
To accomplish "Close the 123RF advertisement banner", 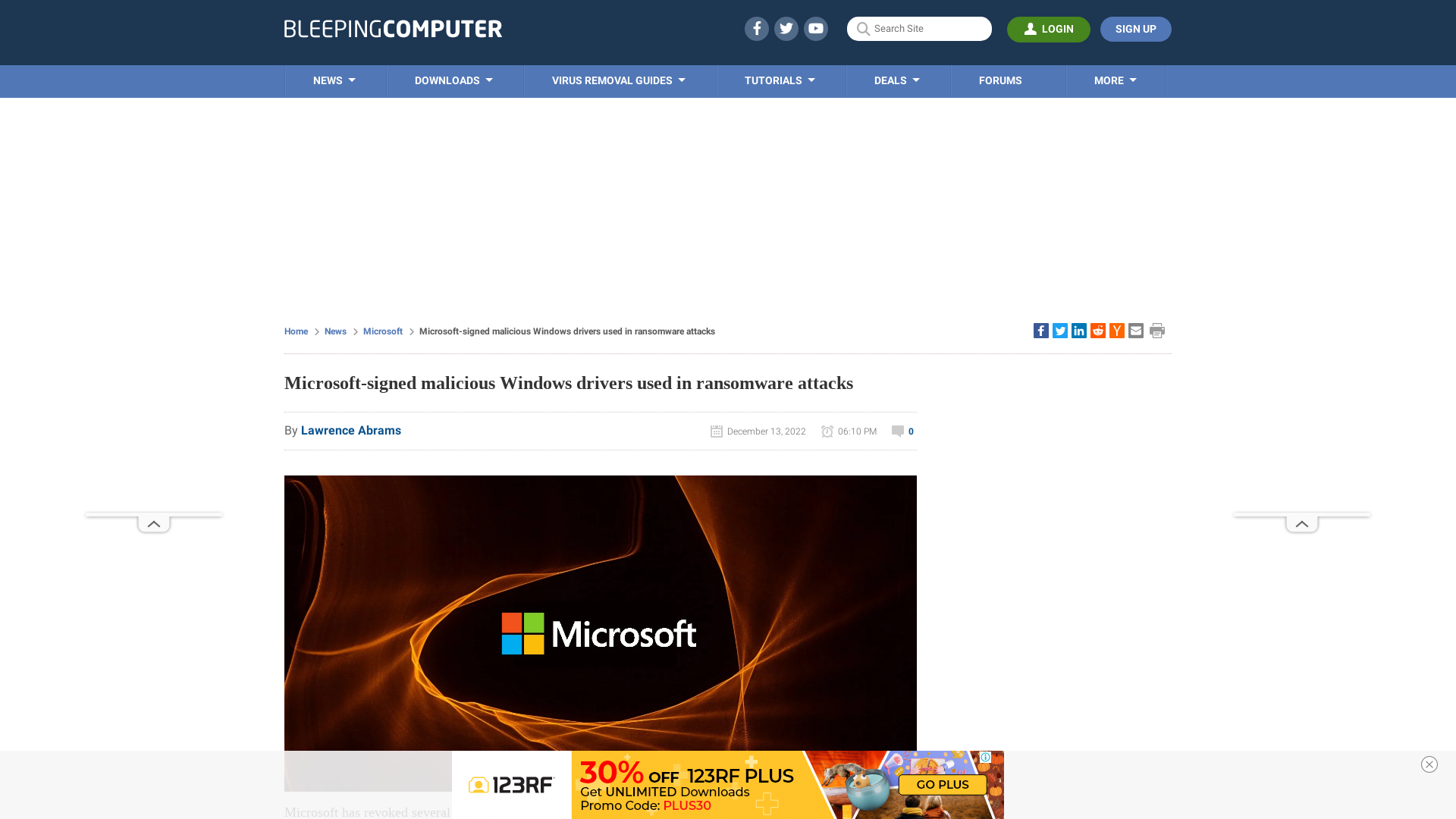I will click(x=1429, y=764).
